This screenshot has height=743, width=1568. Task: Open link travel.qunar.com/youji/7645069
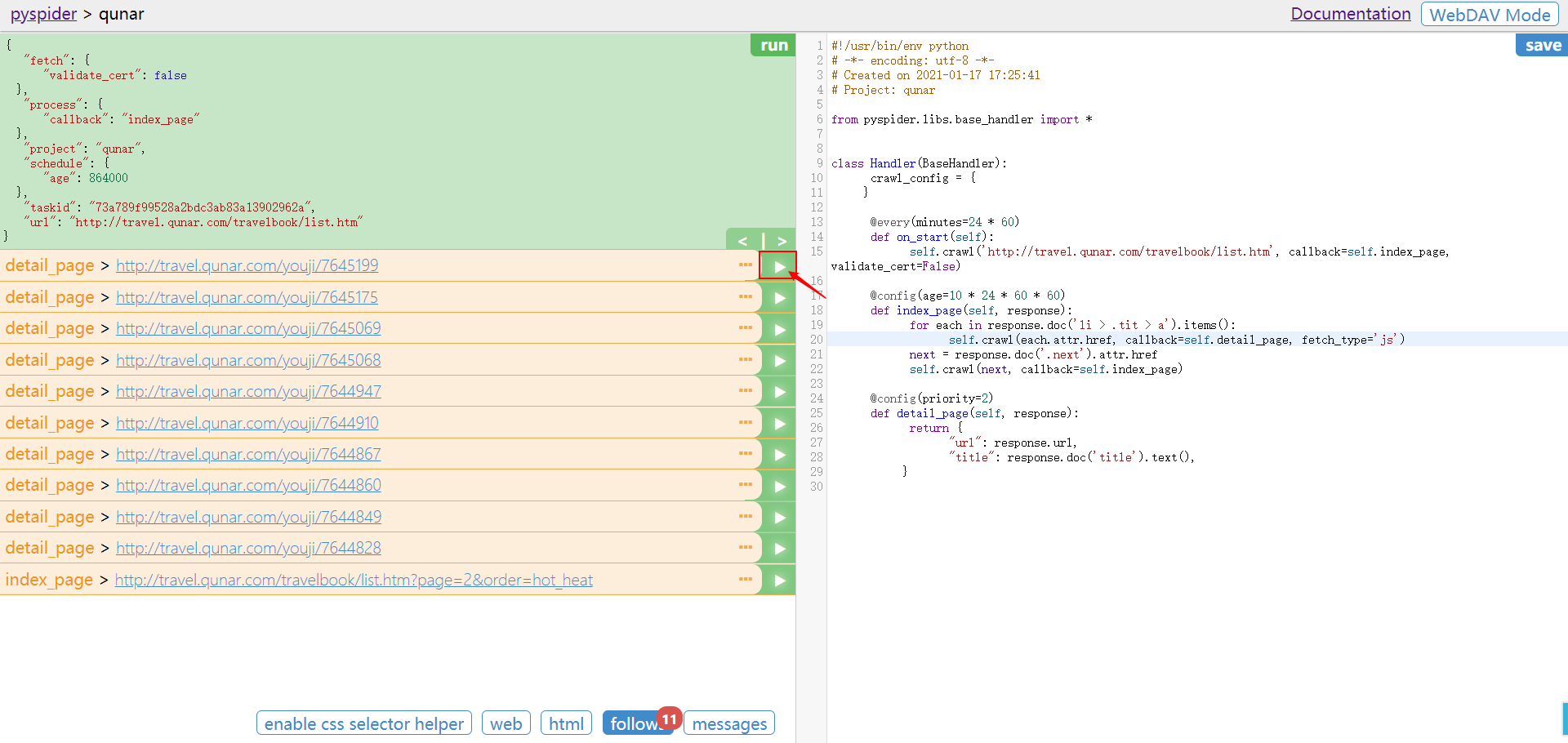pyautogui.click(x=248, y=328)
